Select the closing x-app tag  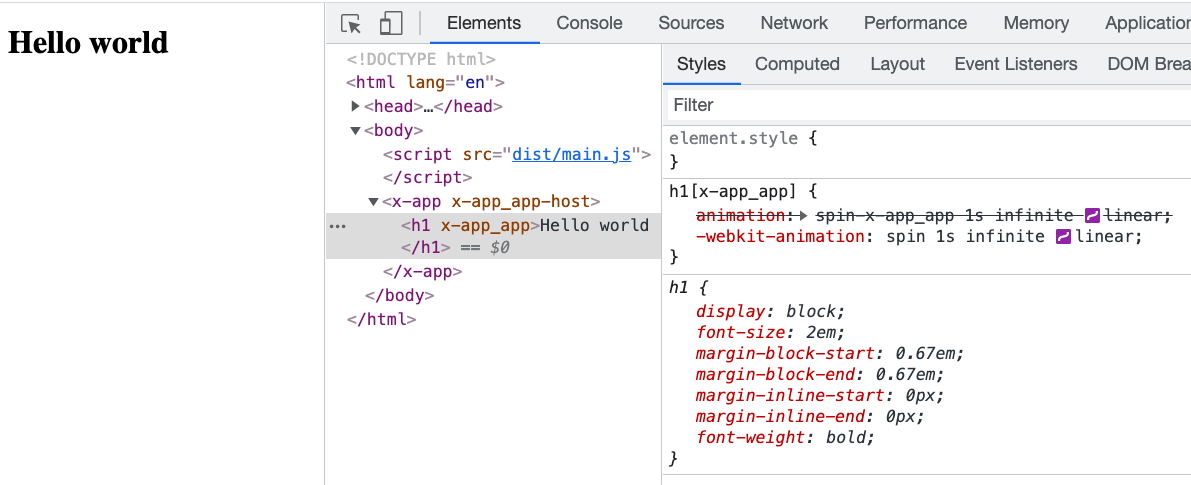(422, 272)
